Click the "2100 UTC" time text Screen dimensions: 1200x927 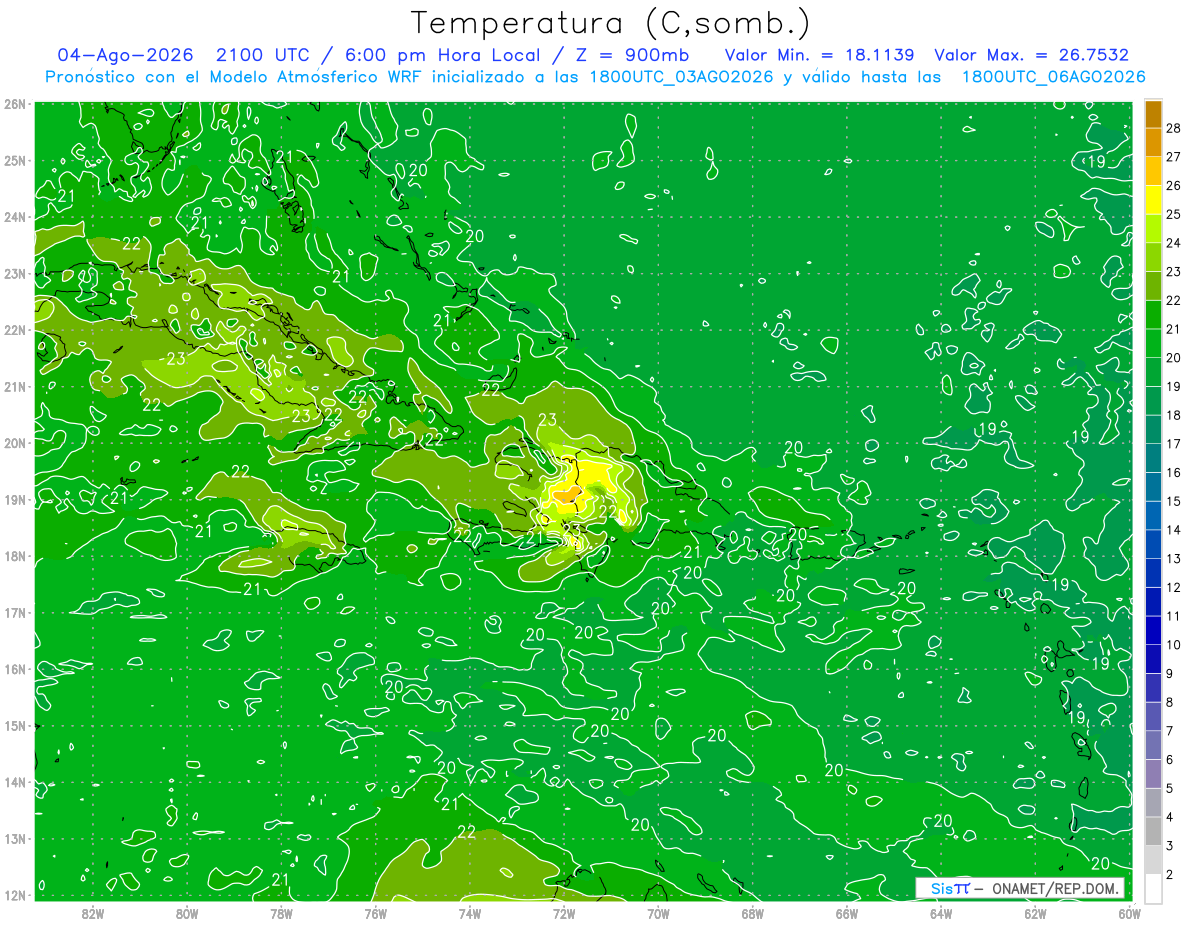(264, 55)
